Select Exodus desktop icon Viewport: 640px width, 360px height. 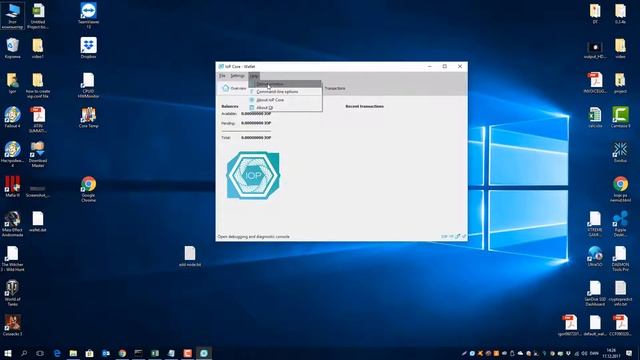620,152
